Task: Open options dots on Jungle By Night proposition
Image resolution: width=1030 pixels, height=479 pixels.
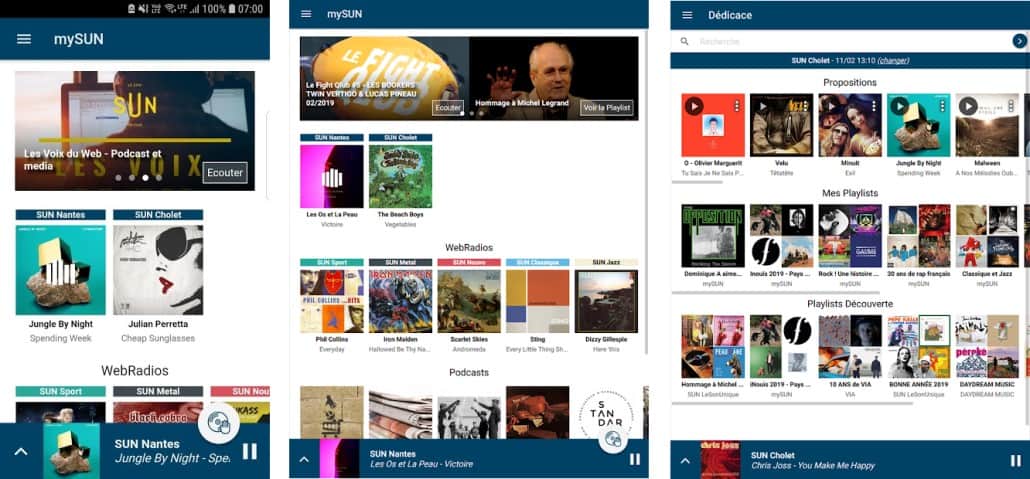Action: (943, 105)
